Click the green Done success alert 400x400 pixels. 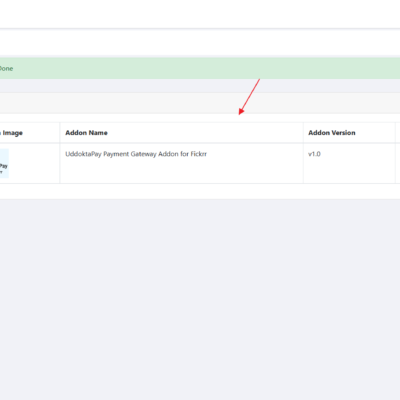[200, 68]
